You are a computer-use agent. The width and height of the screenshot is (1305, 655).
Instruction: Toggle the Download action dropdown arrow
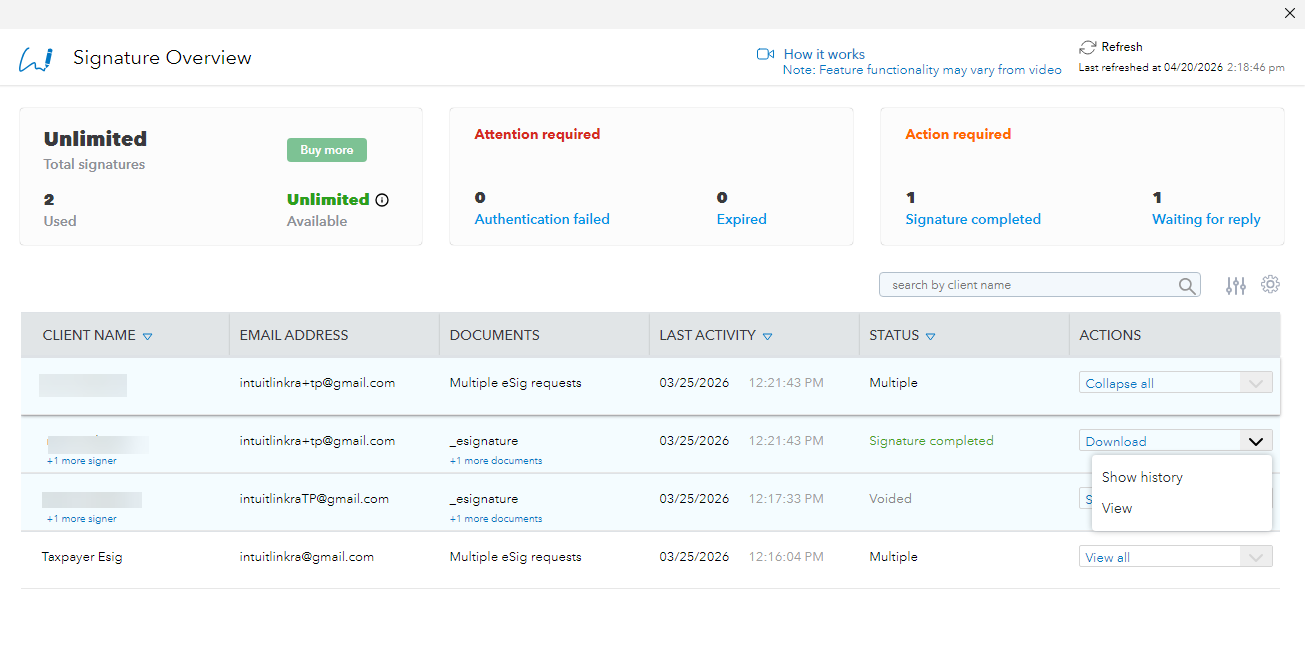[x=1256, y=441]
